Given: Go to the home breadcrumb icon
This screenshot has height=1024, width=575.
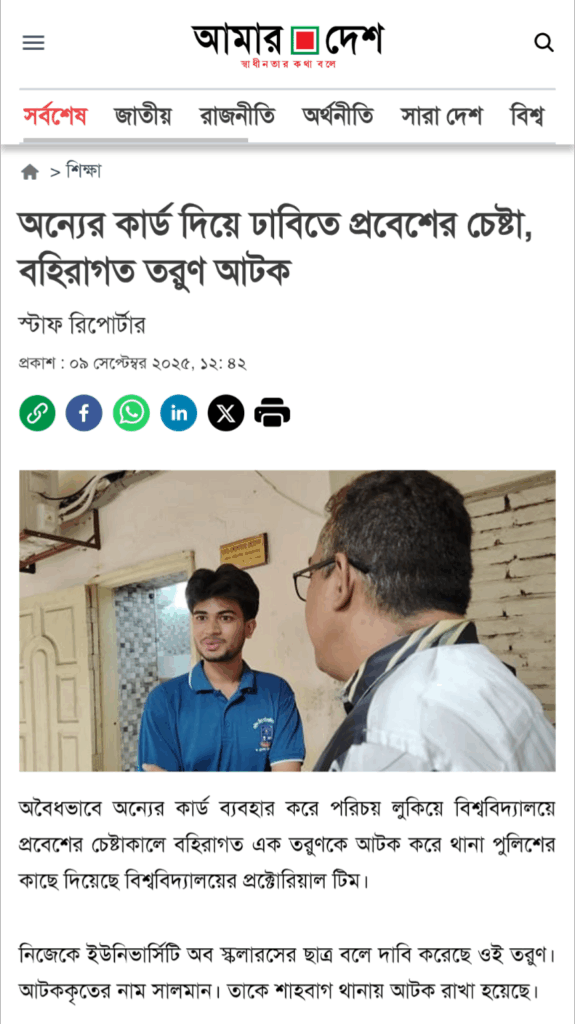Looking at the screenshot, I should tap(30, 172).
